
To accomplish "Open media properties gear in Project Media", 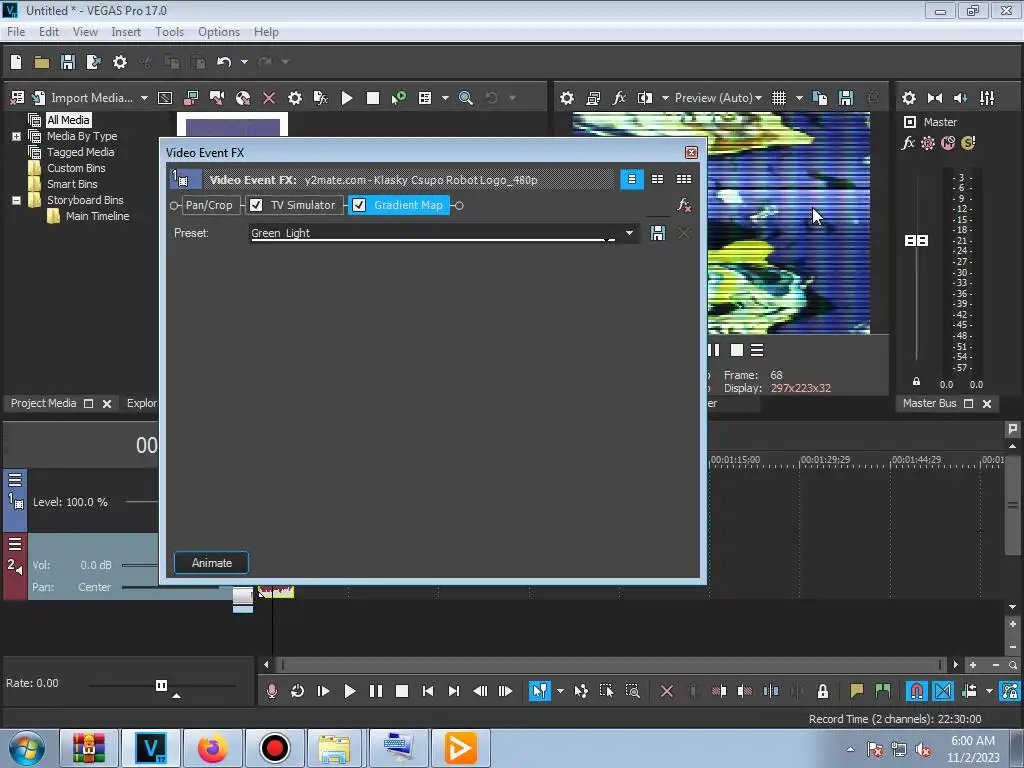I will pos(295,98).
